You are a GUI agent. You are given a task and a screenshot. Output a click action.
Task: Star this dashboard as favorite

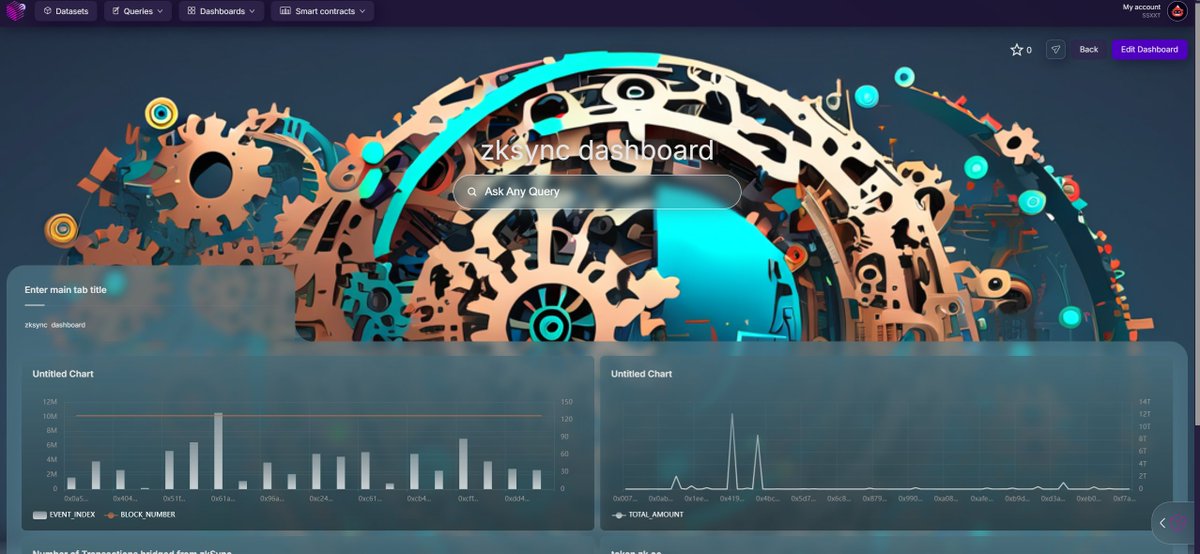(1017, 49)
